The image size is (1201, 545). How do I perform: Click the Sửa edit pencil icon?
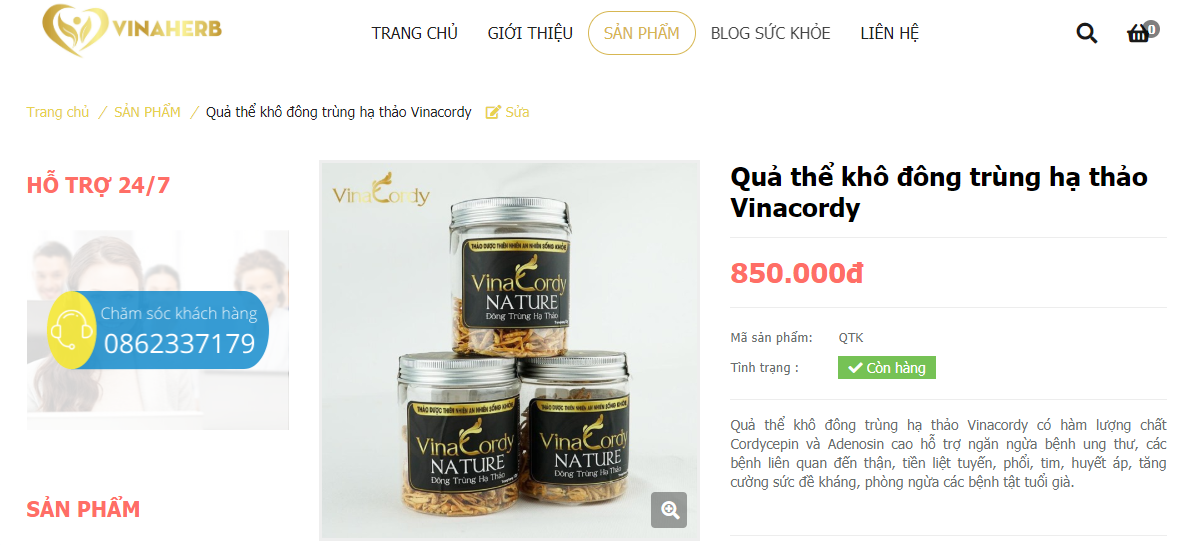click(x=493, y=112)
